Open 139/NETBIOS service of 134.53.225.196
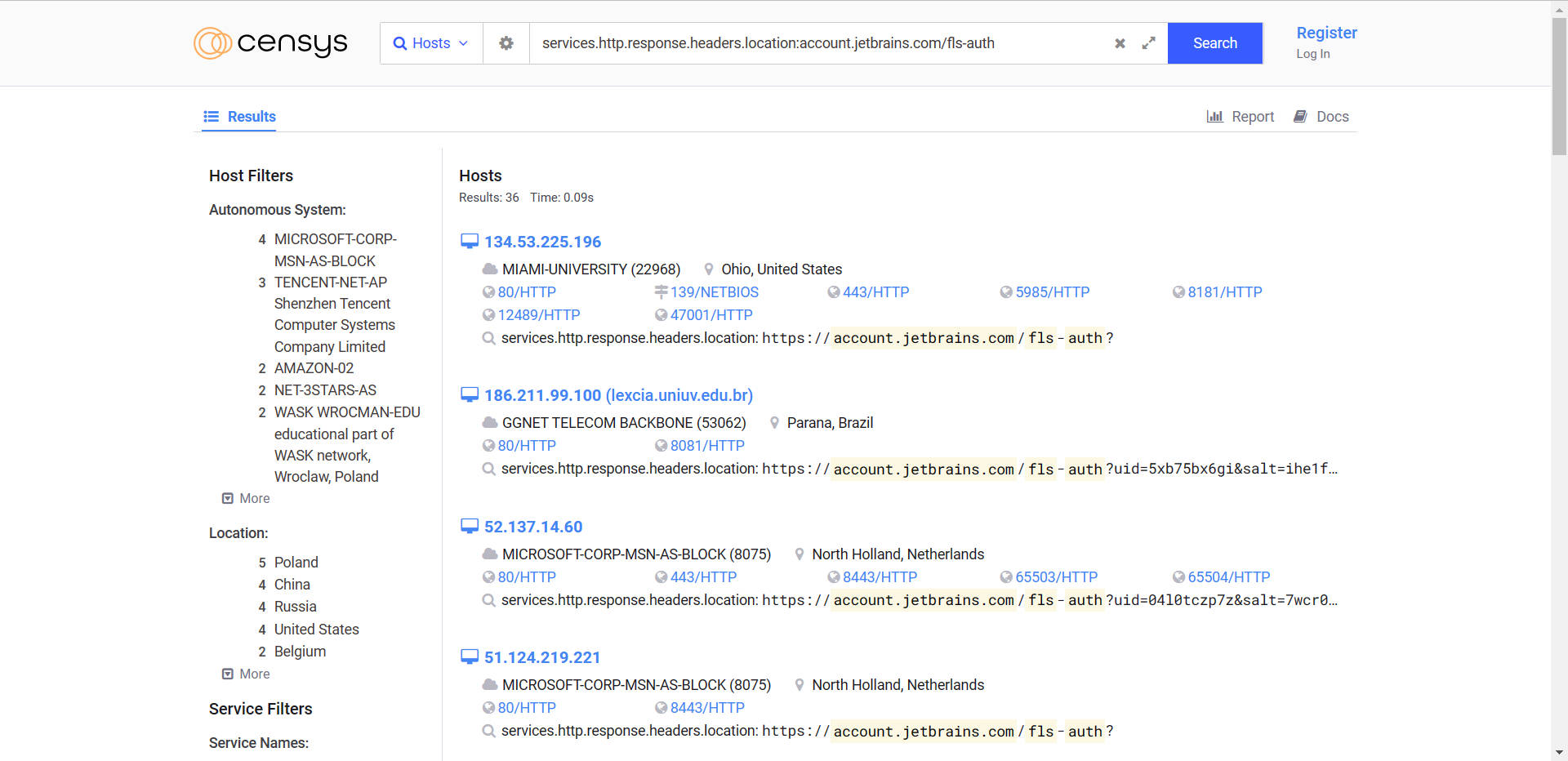1568x761 pixels. coord(715,292)
